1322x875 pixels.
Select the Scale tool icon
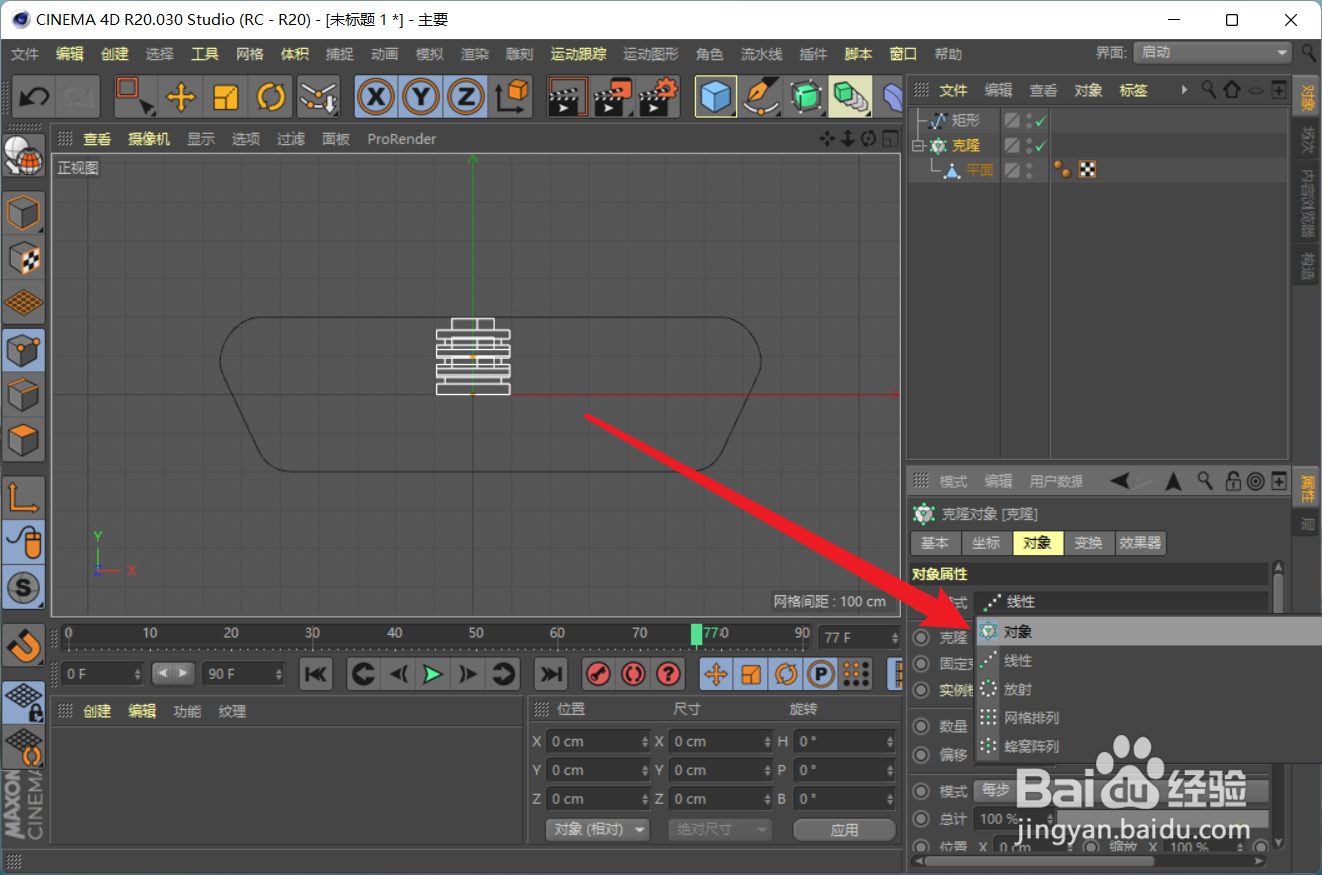224,96
